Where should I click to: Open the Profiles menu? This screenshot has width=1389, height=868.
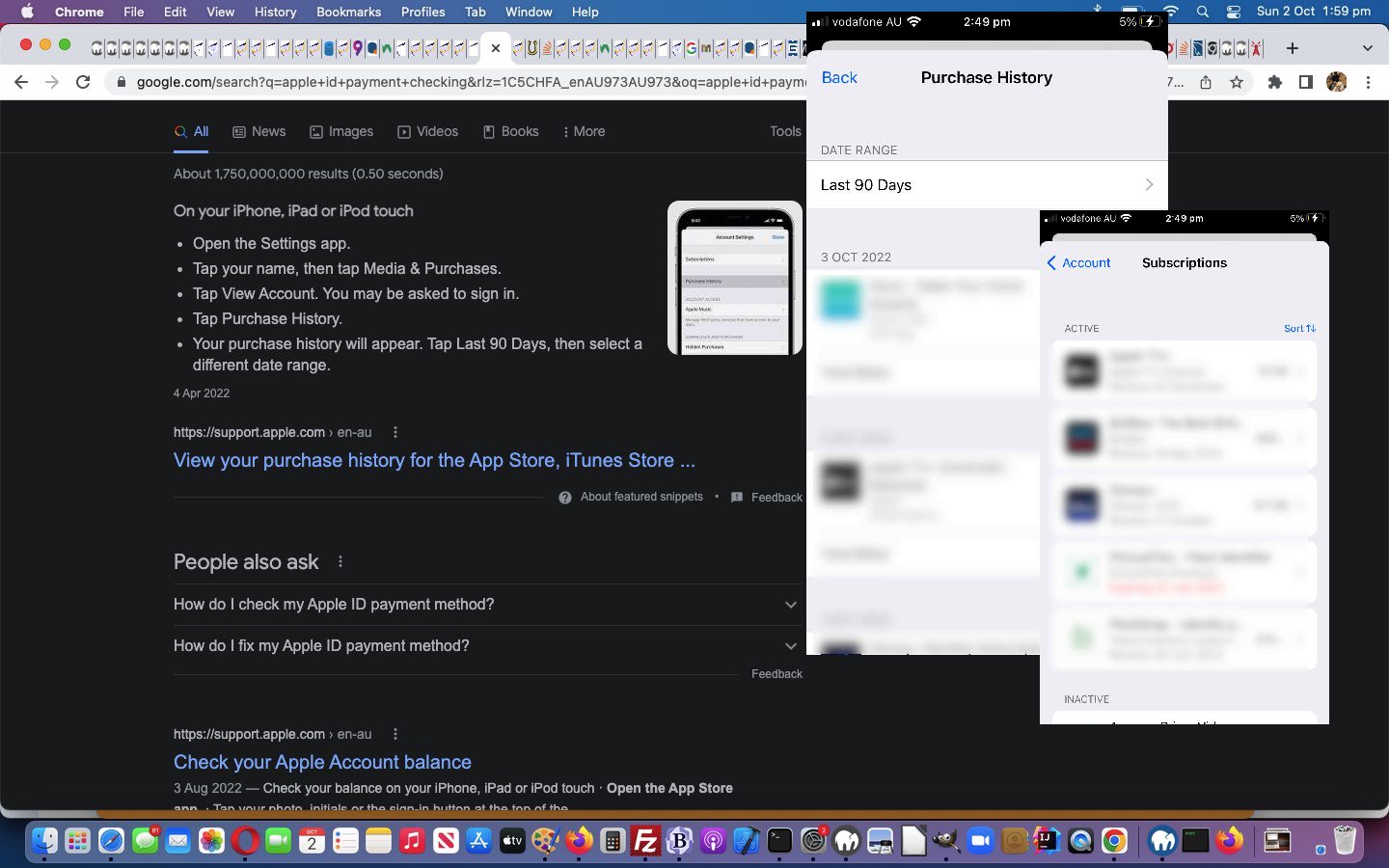pyautogui.click(x=422, y=12)
